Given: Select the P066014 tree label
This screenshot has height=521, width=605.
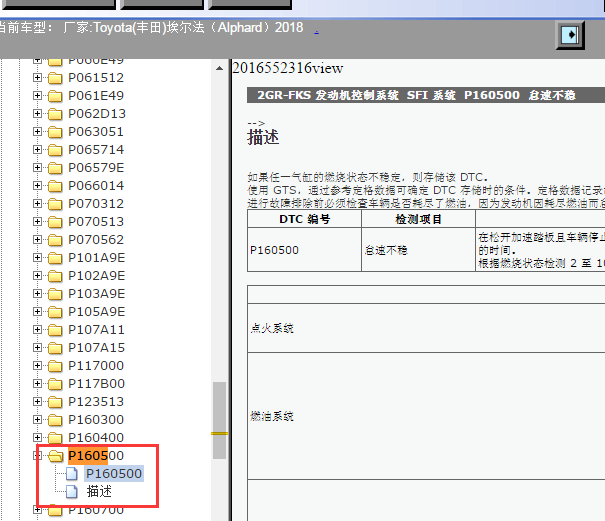Looking at the screenshot, I should point(96,186).
